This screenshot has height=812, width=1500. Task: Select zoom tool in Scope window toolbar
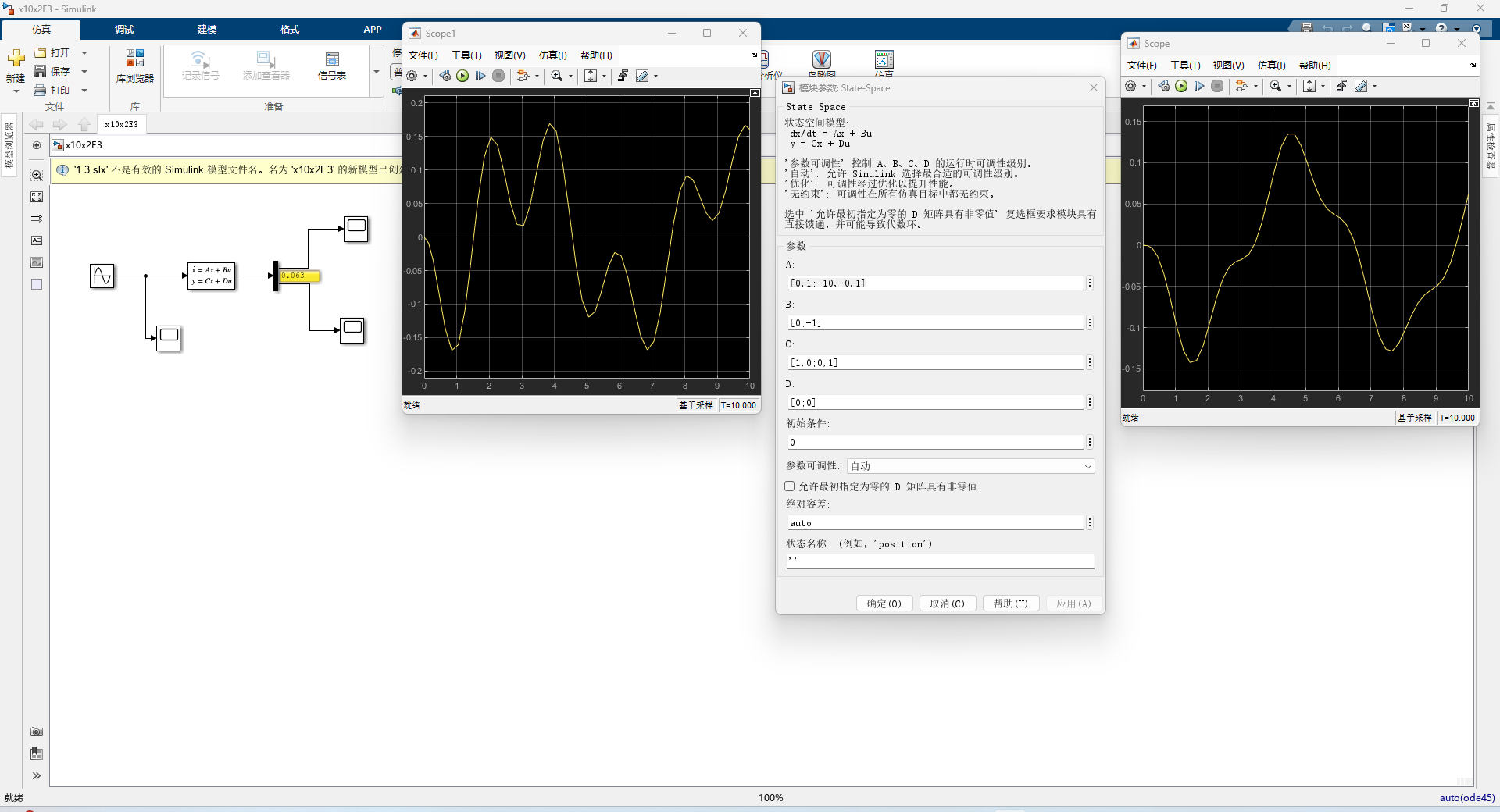(1275, 86)
